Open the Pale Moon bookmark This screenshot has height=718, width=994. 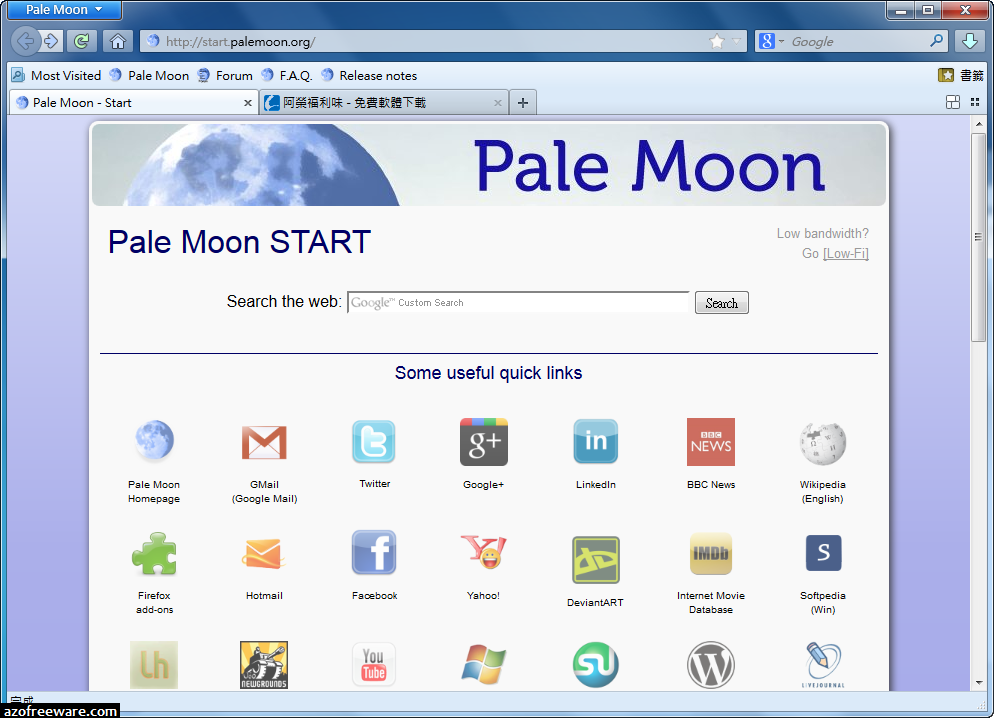click(150, 75)
